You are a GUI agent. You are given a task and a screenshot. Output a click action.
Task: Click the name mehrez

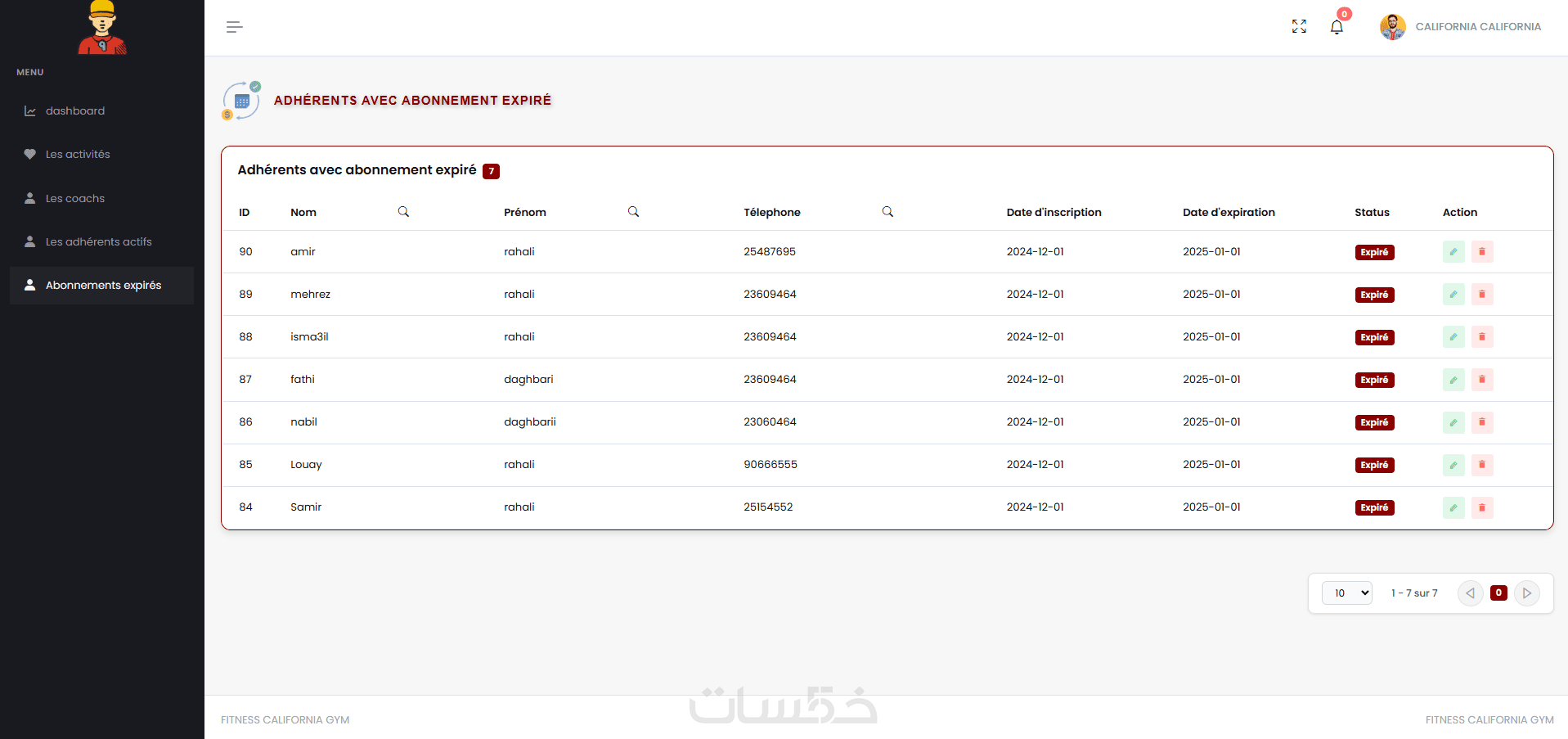311,295
